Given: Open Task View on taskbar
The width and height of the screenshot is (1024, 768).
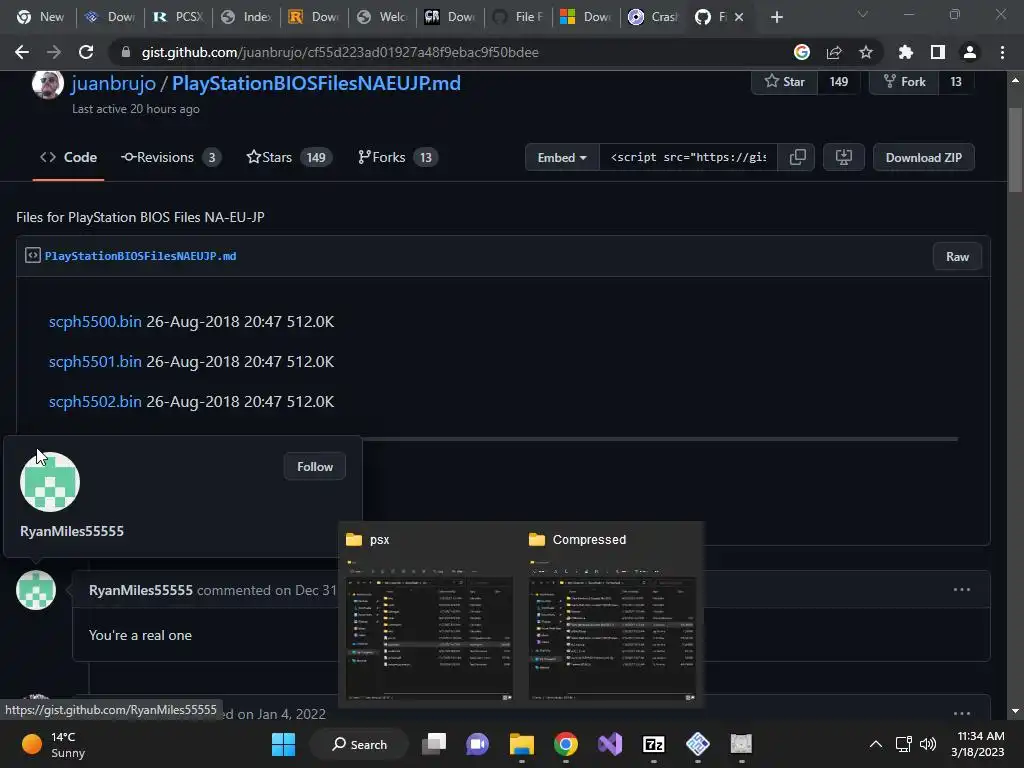Looking at the screenshot, I should (x=434, y=744).
